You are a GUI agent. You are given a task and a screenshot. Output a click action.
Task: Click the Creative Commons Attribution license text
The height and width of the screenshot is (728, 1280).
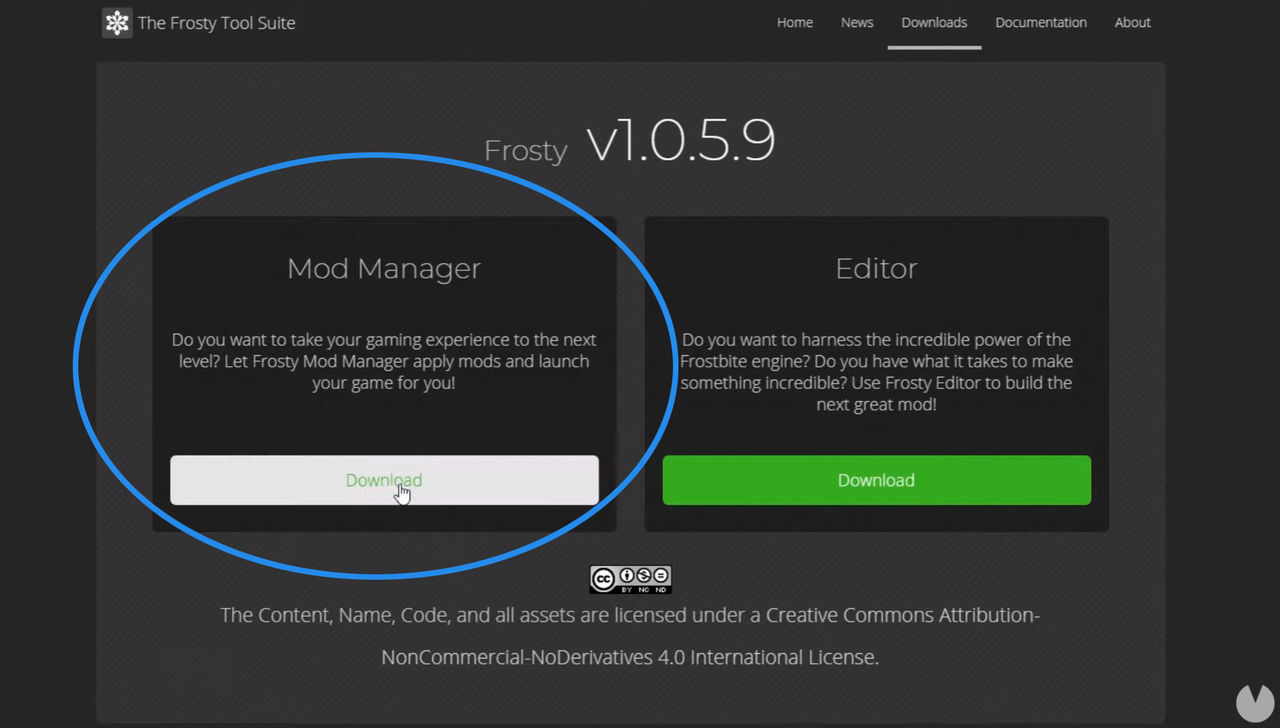point(630,636)
